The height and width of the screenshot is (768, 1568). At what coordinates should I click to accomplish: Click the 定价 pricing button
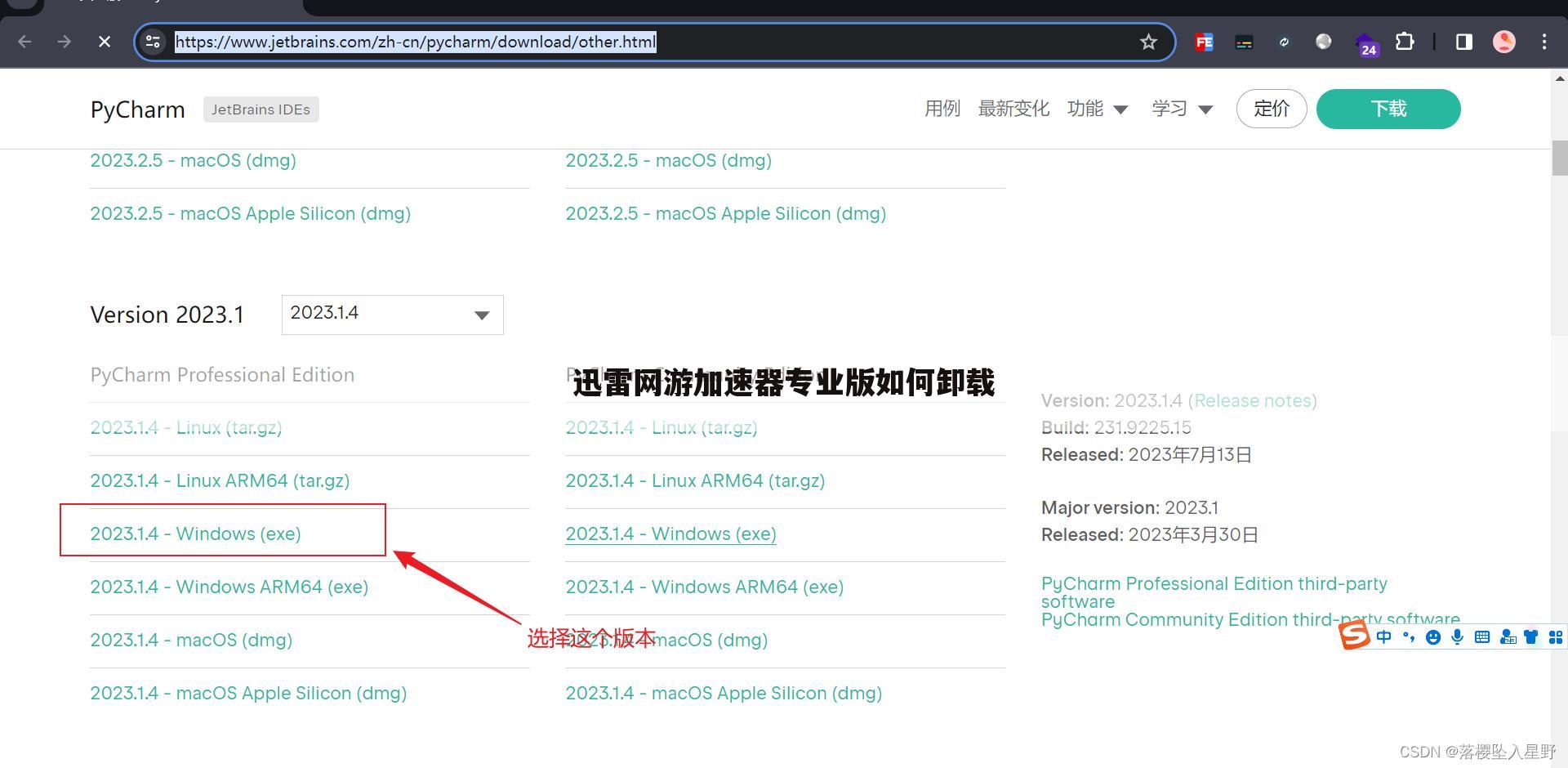[1272, 109]
